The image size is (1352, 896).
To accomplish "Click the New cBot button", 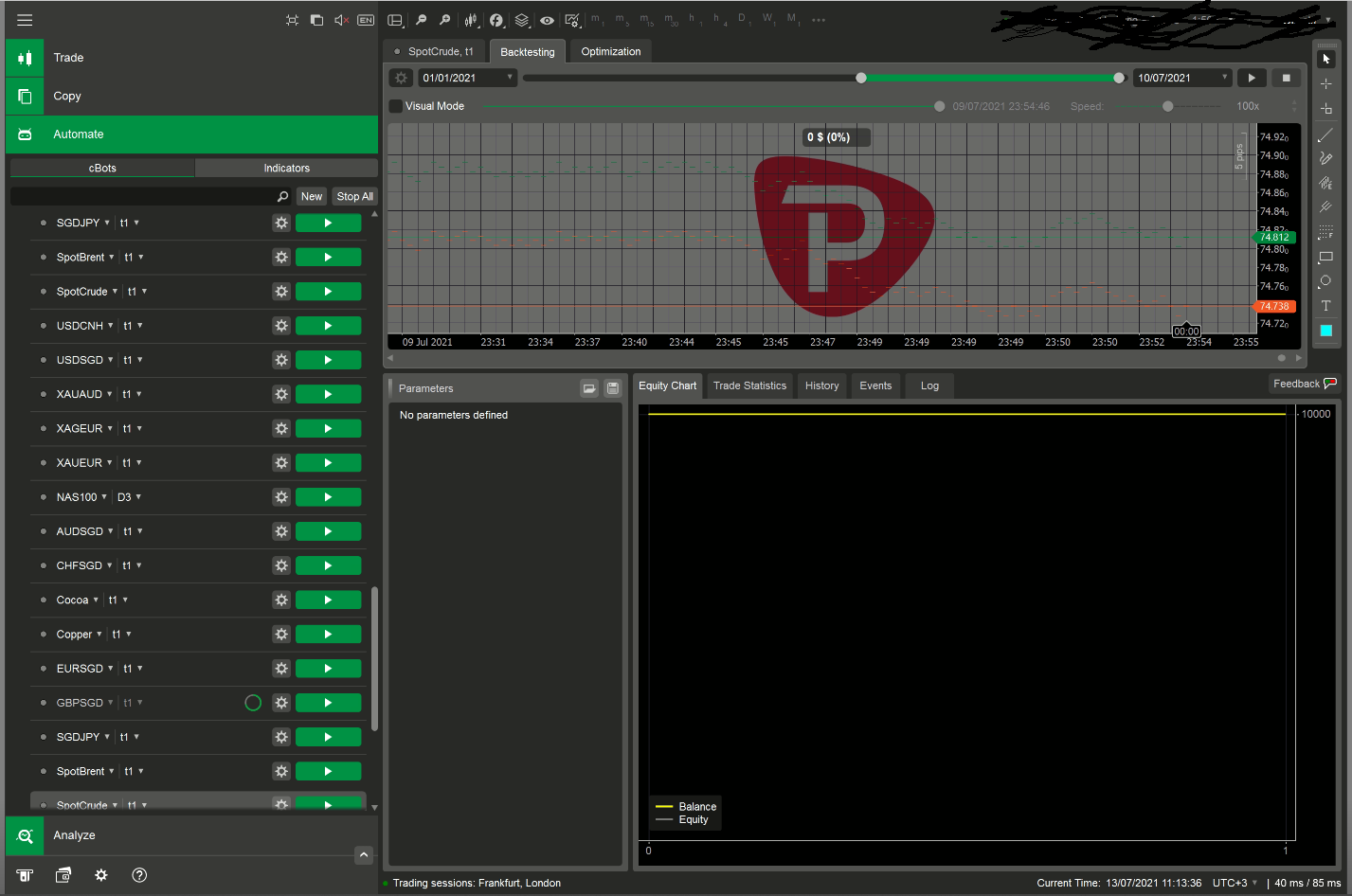I will (x=312, y=196).
